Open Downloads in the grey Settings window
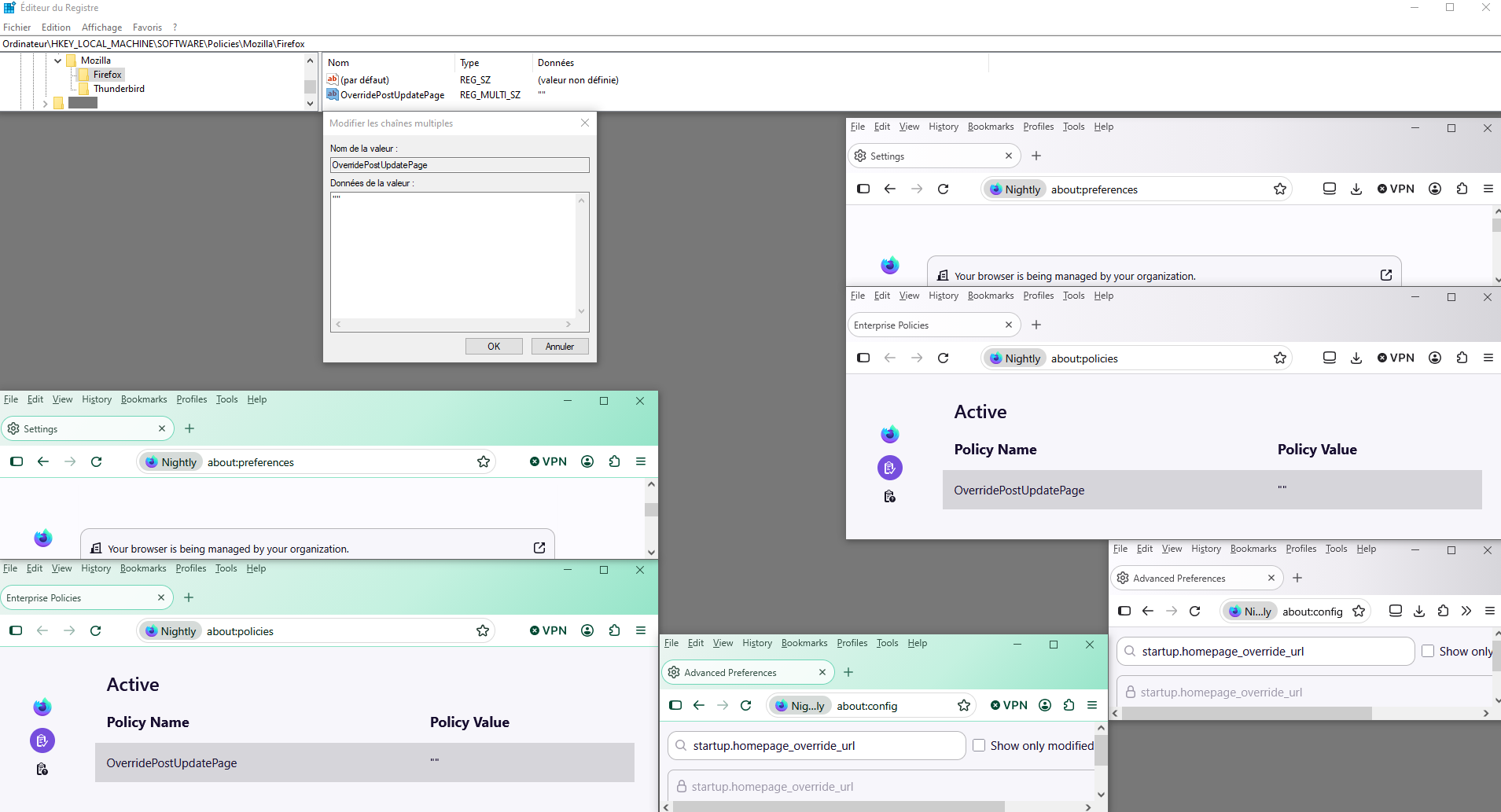The height and width of the screenshot is (812, 1501). point(1356,189)
